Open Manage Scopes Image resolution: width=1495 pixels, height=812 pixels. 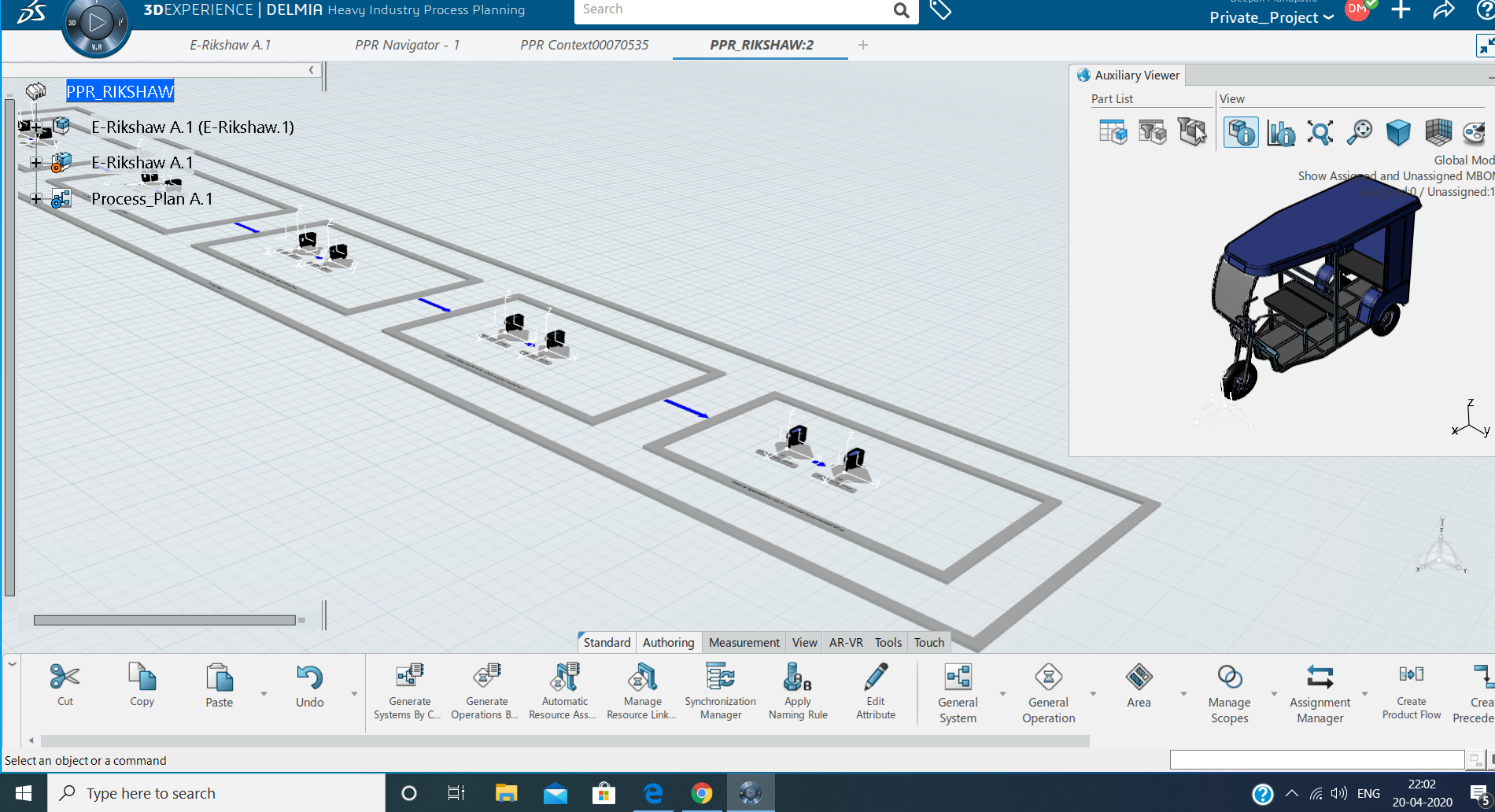[x=1230, y=677]
